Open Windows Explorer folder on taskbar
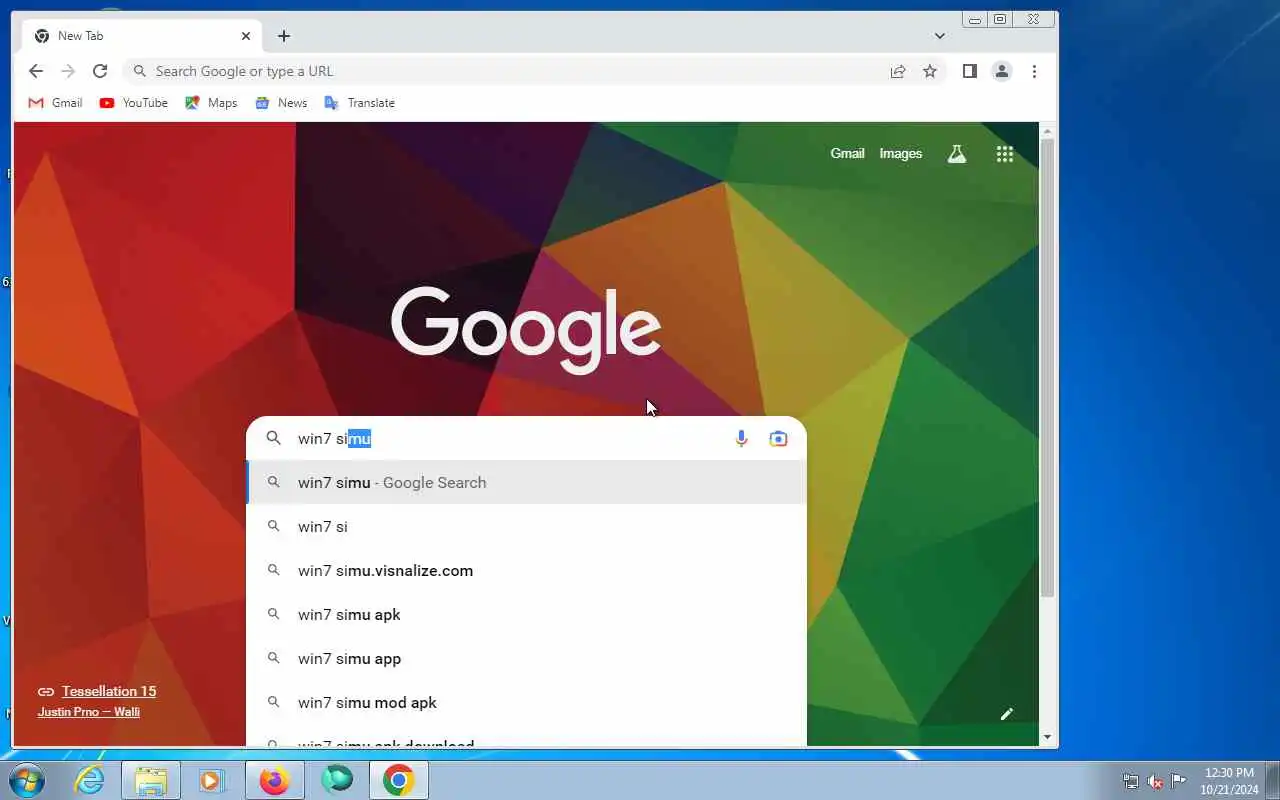The image size is (1280, 800). point(151,780)
